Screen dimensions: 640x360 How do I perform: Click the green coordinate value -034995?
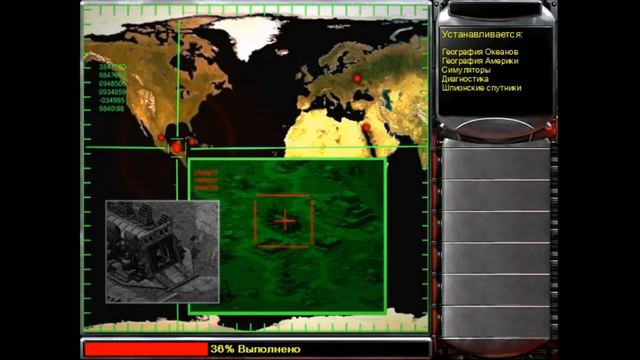[112, 100]
